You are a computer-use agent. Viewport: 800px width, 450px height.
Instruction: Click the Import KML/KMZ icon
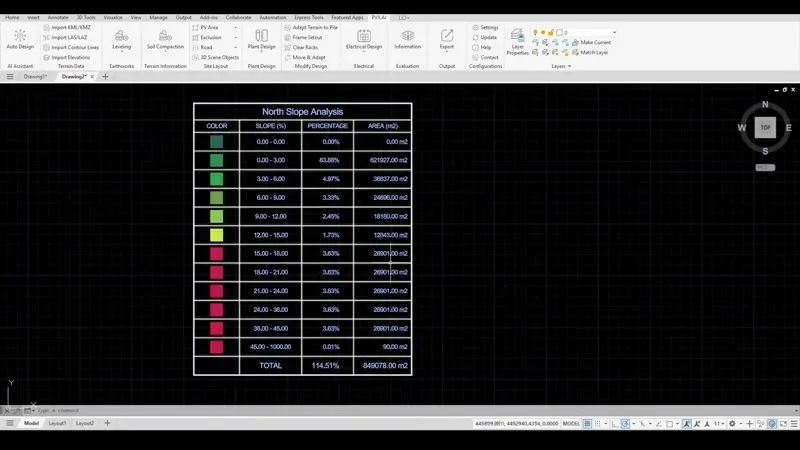[x=46, y=28]
